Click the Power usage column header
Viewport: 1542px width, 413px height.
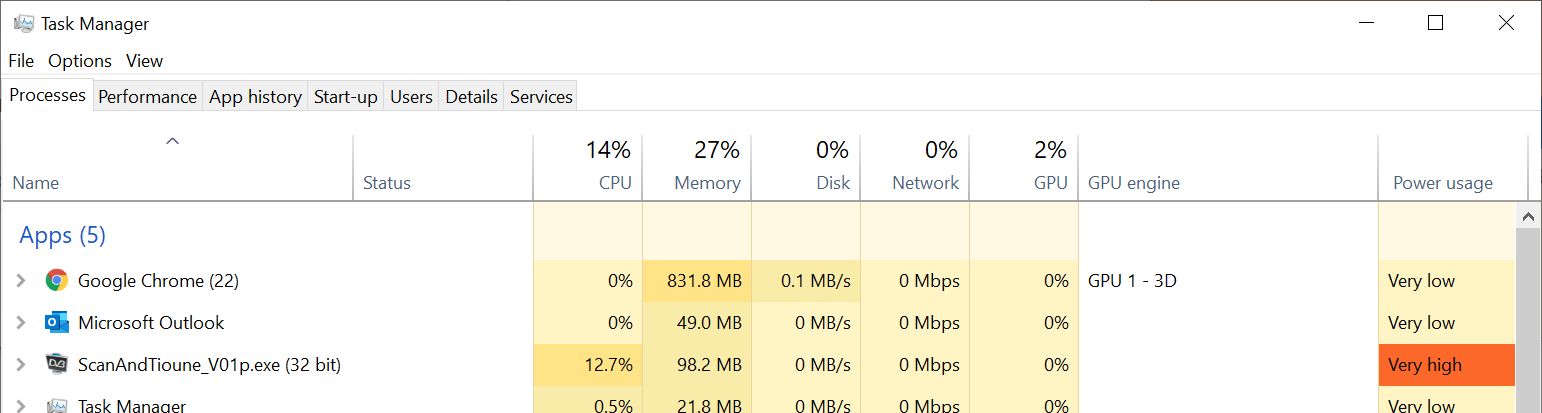coord(1442,183)
